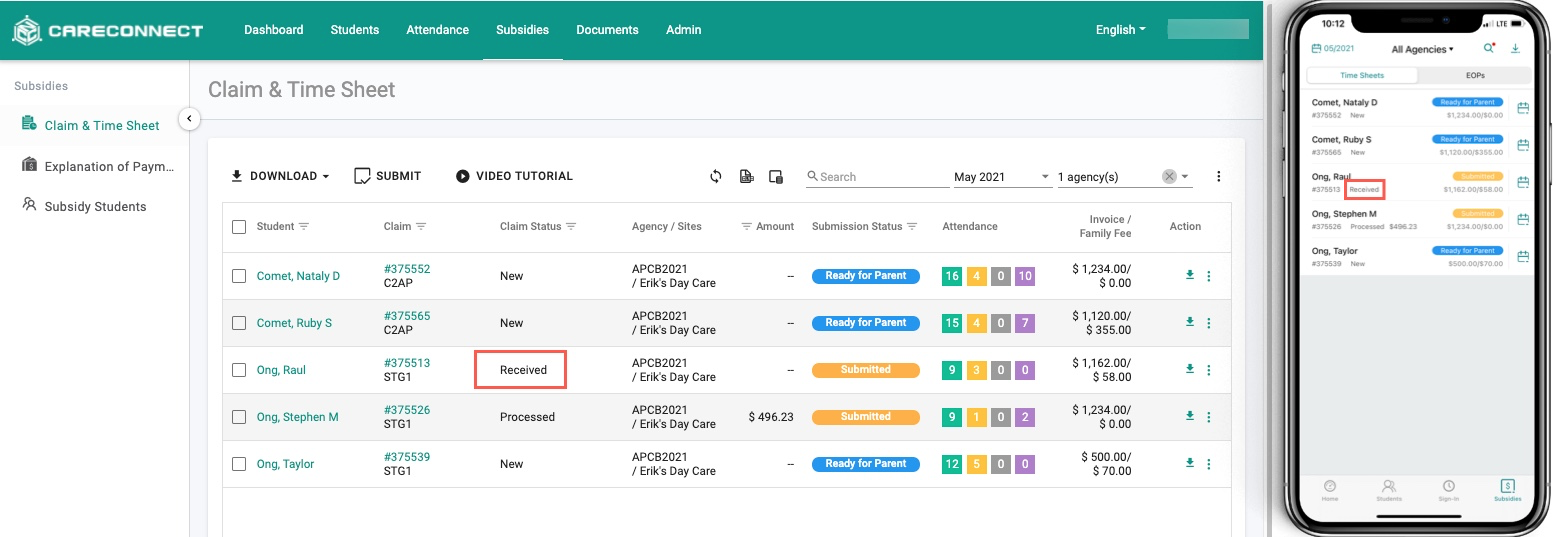The image size is (1556, 537).
Task: Check the box for Comet, Nataly D
Action: [x=239, y=276]
